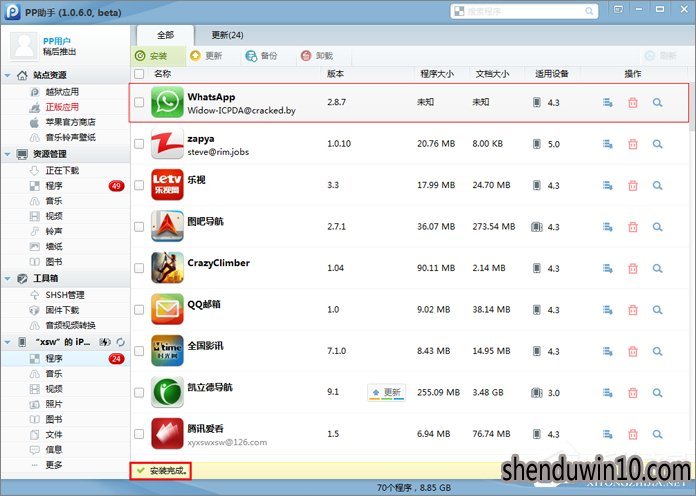Image resolution: width=696 pixels, height=496 pixels.
Task: Click the QQ邮箱 envelope icon
Action: tap(167, 310)
